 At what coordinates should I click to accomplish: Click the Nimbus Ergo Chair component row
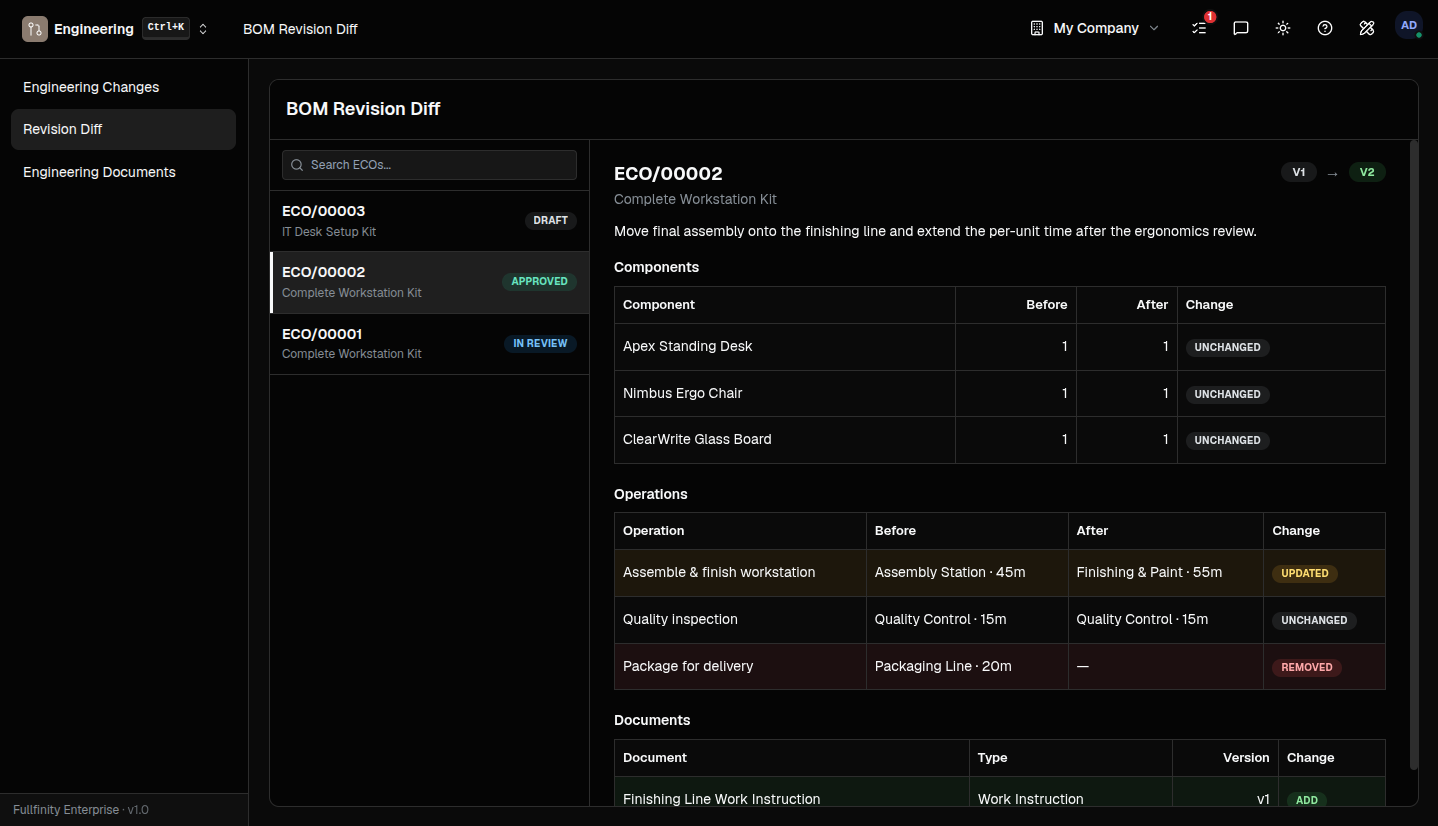(x=1000, y=394)
